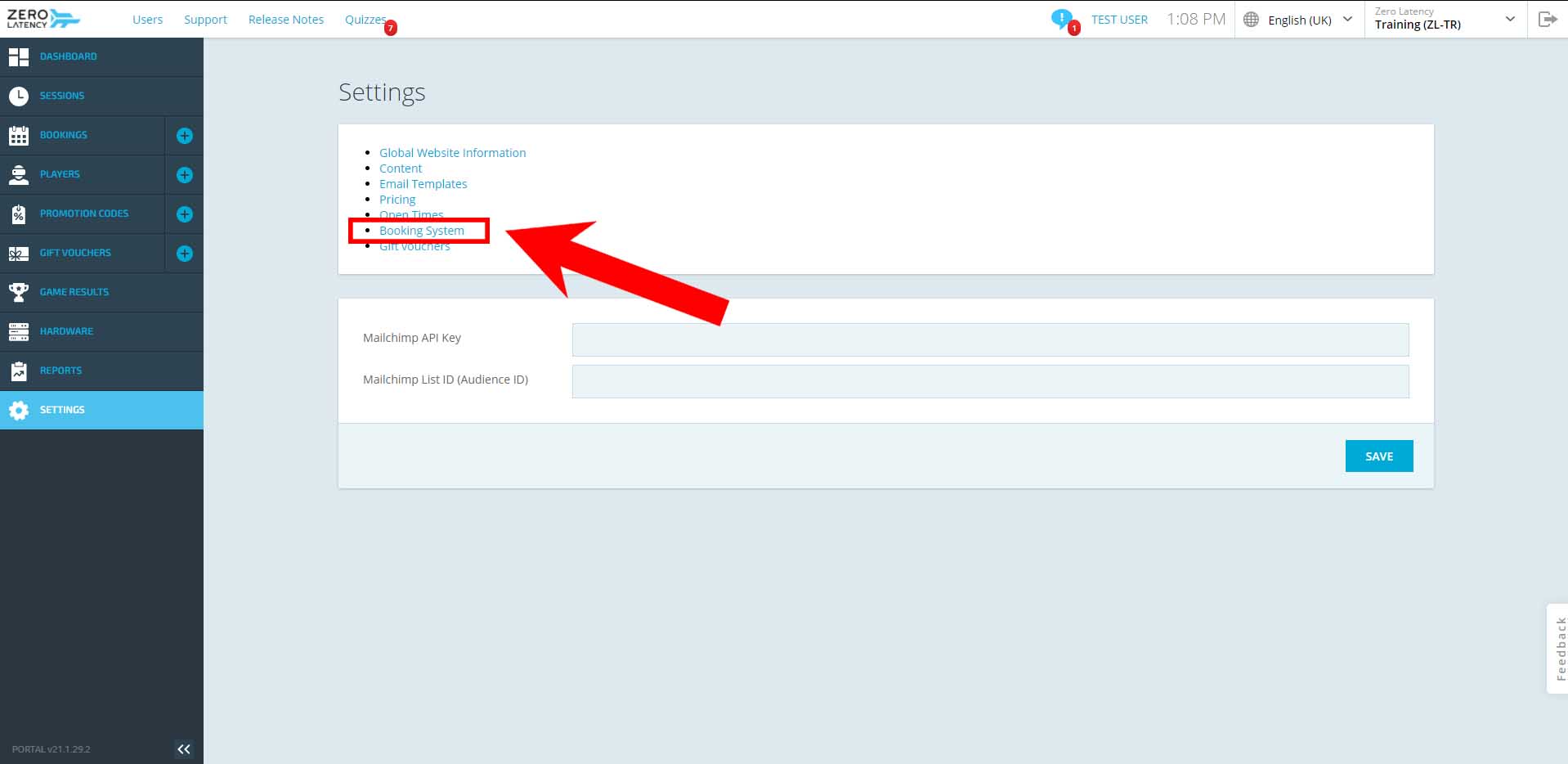Open the Feedback side tab
Viewport: 1568px width, 764px height.
click(x=1558, y=649)
